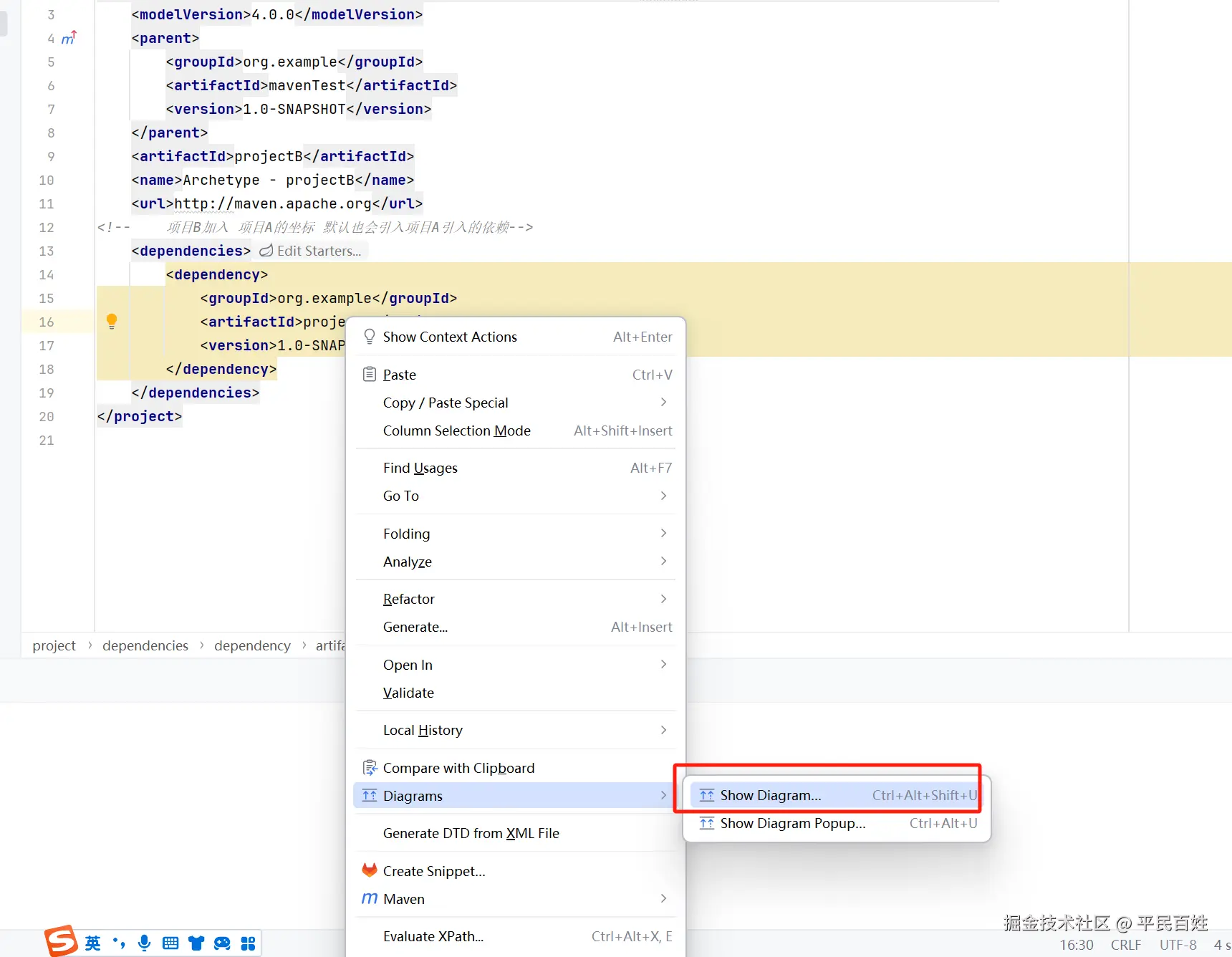1232x957 pixels.
Task: Expand the Folding submenu arrow
Action: click(x=664, y=533)
